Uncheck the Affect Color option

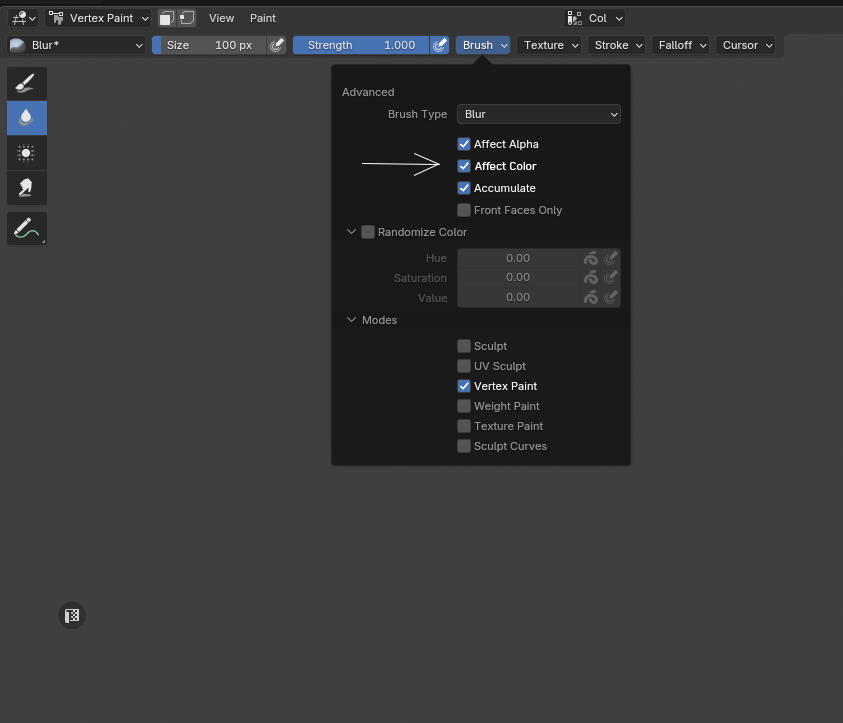click(463, 166)
